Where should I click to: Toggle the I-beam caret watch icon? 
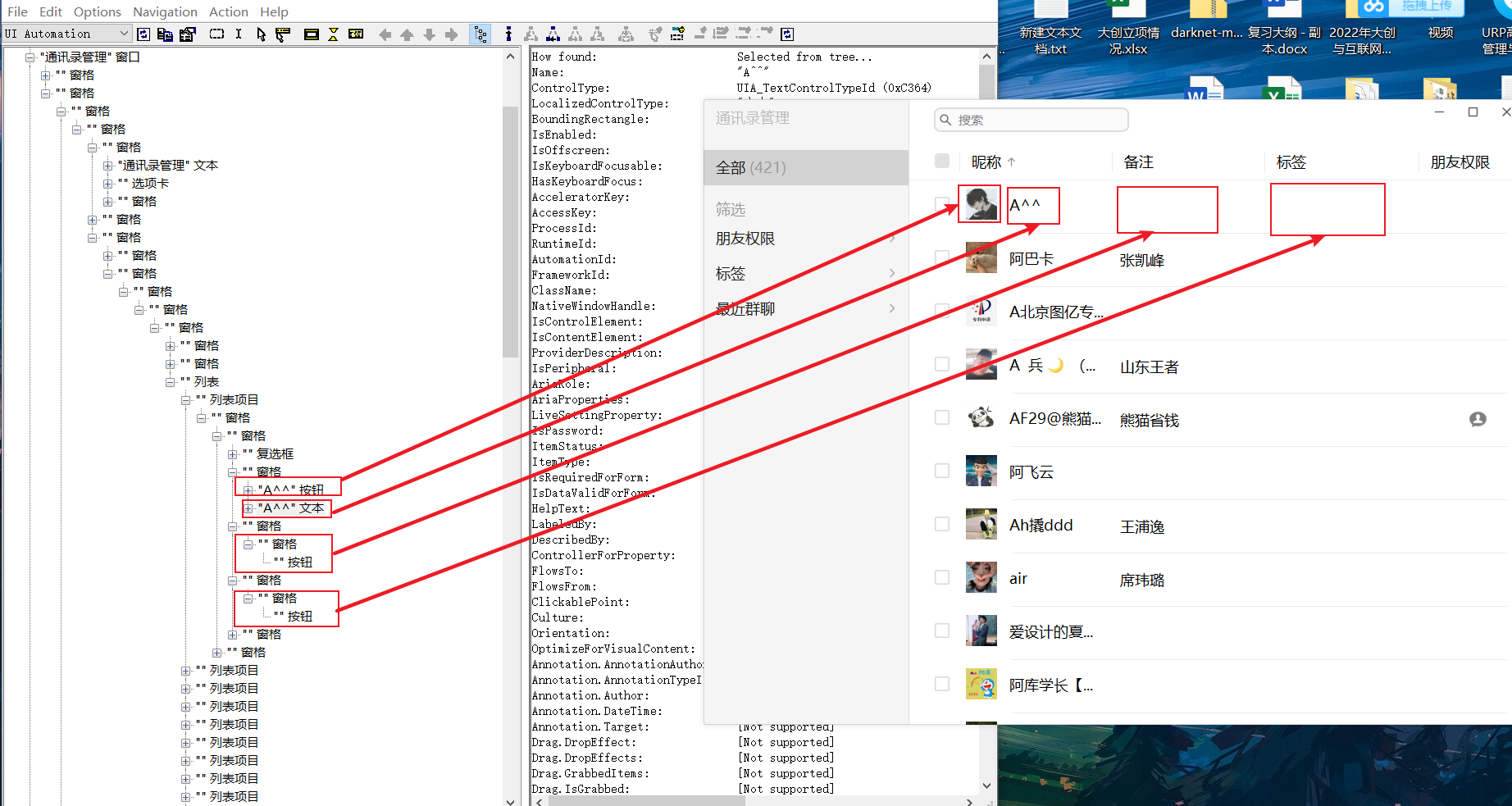239,34
